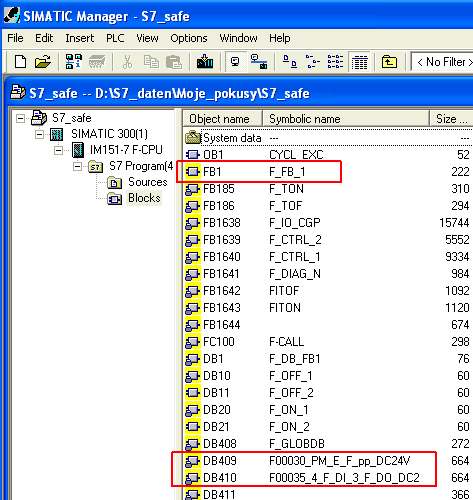Select the Sources folder in tree
The width and height of the screenshot is (473, 500).
pyautogui.click(x=138, y=182)
